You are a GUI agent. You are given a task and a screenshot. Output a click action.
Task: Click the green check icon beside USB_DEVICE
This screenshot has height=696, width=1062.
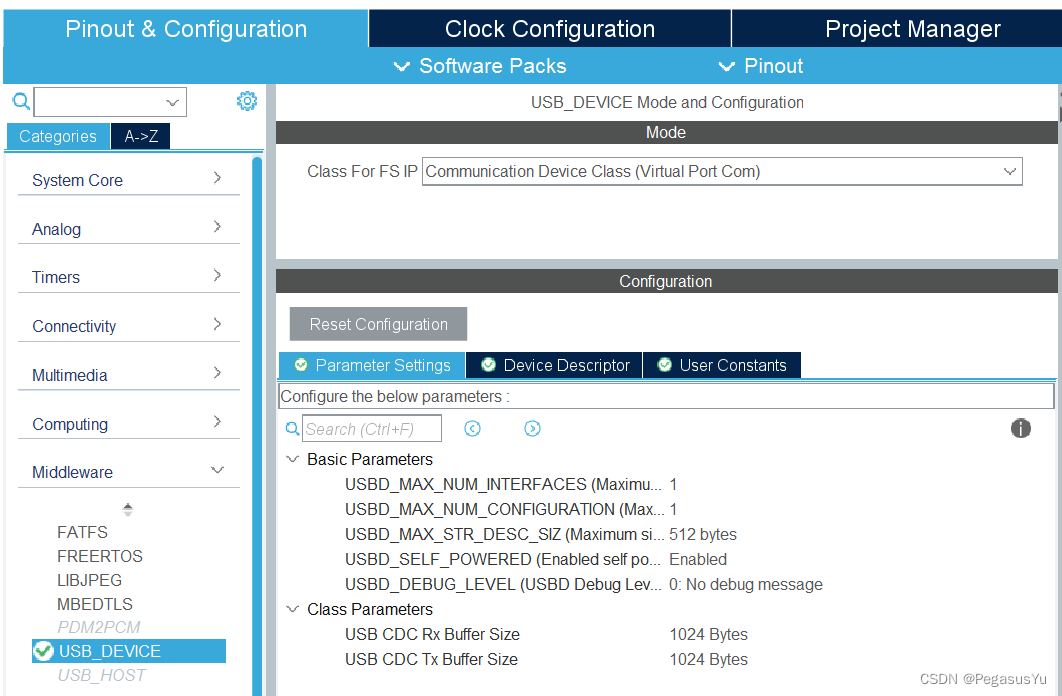coord(43,651)
